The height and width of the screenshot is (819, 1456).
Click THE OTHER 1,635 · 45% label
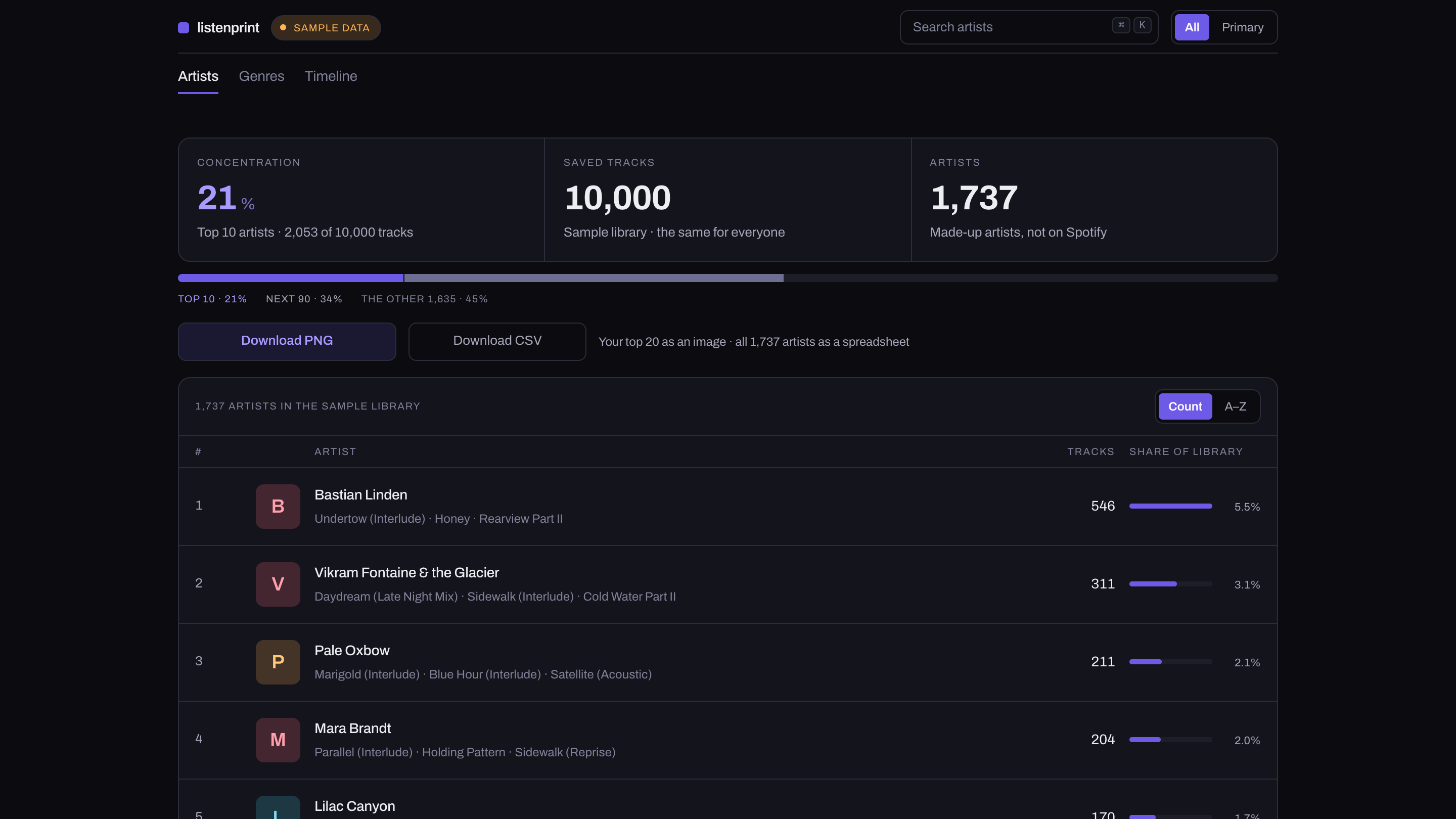point(425,299)
